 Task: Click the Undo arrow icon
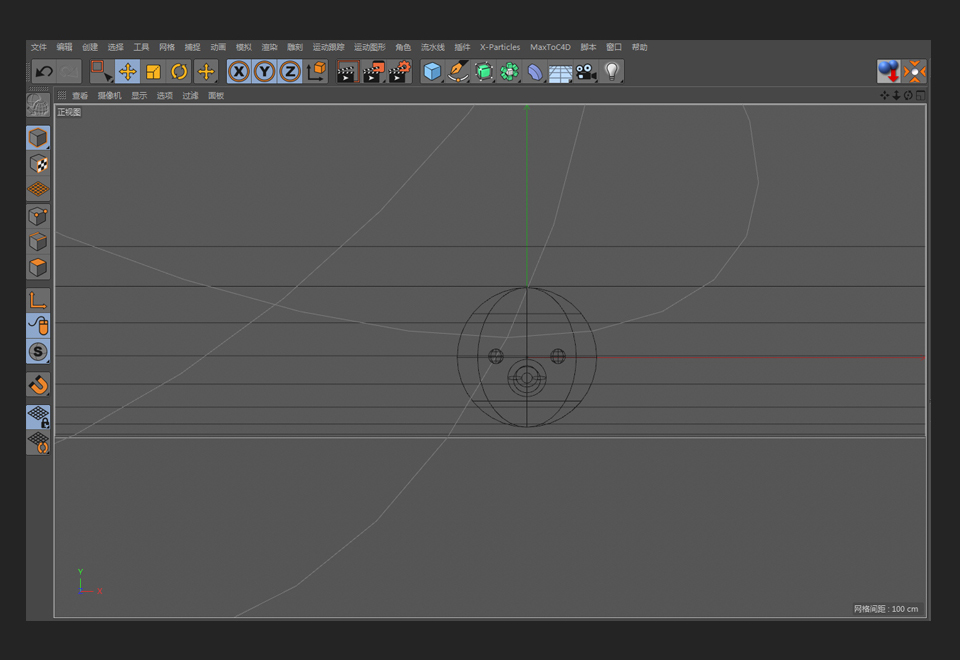[x=44, y=72]
